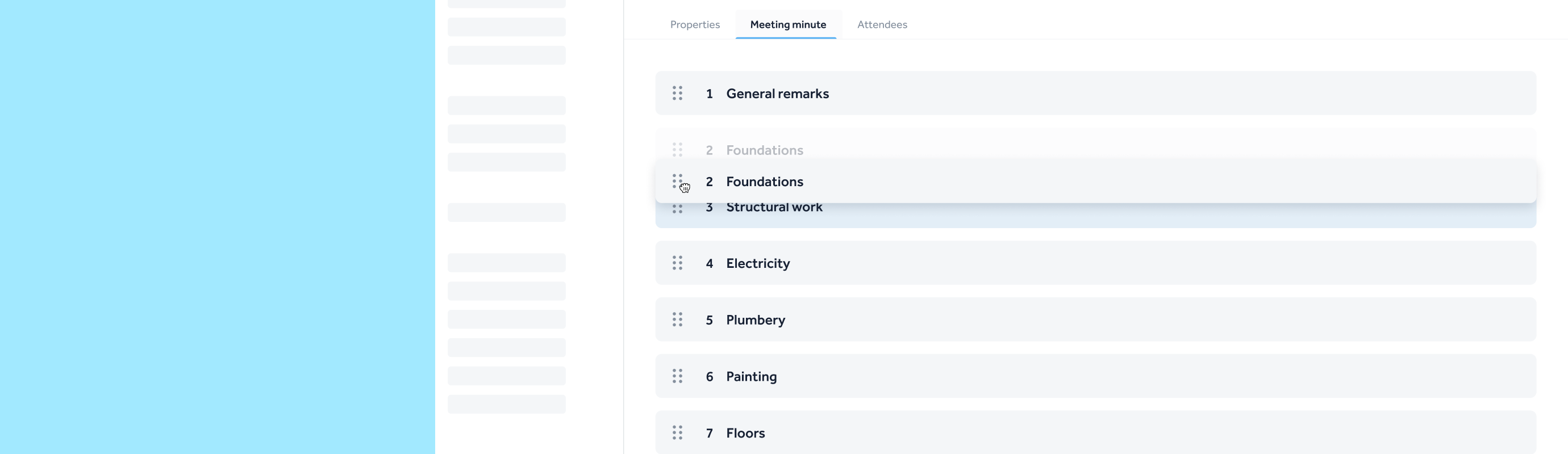The width and height of the screenshot is (1568, 454).
Task: Select the Floors section title
Action: (745, 434)
